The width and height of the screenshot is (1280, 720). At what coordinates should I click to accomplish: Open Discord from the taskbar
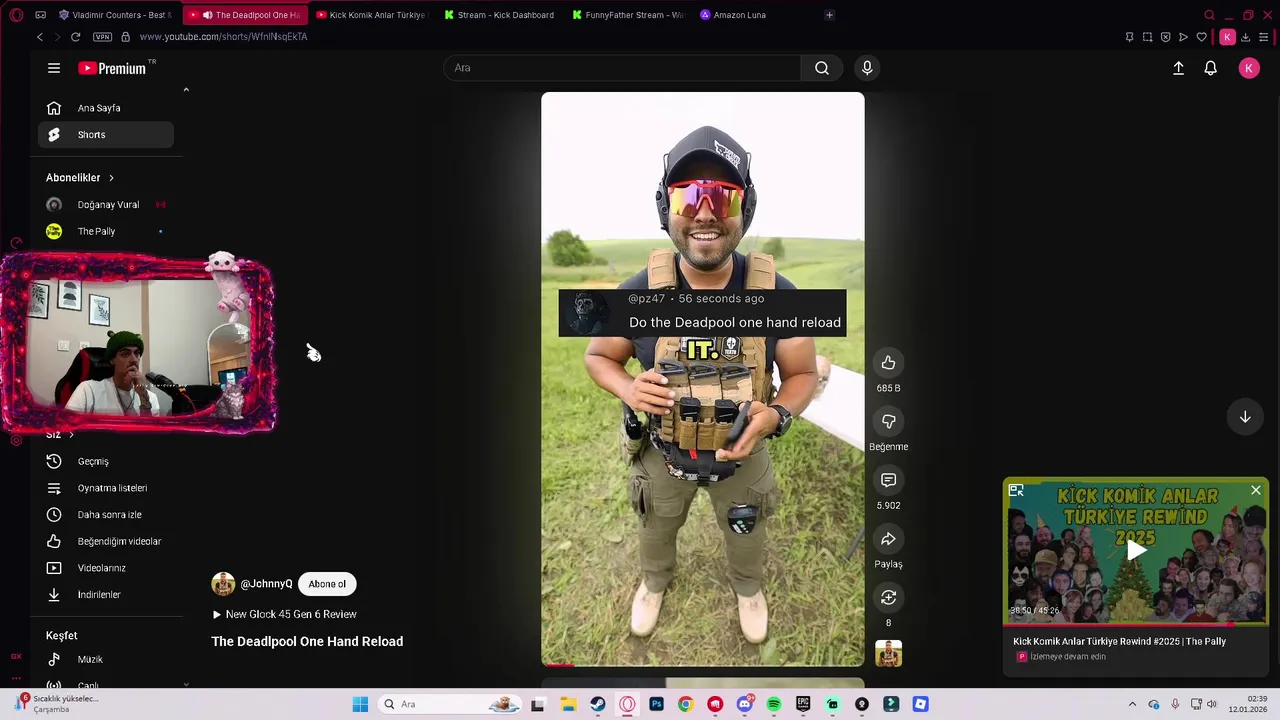(744, 704)
